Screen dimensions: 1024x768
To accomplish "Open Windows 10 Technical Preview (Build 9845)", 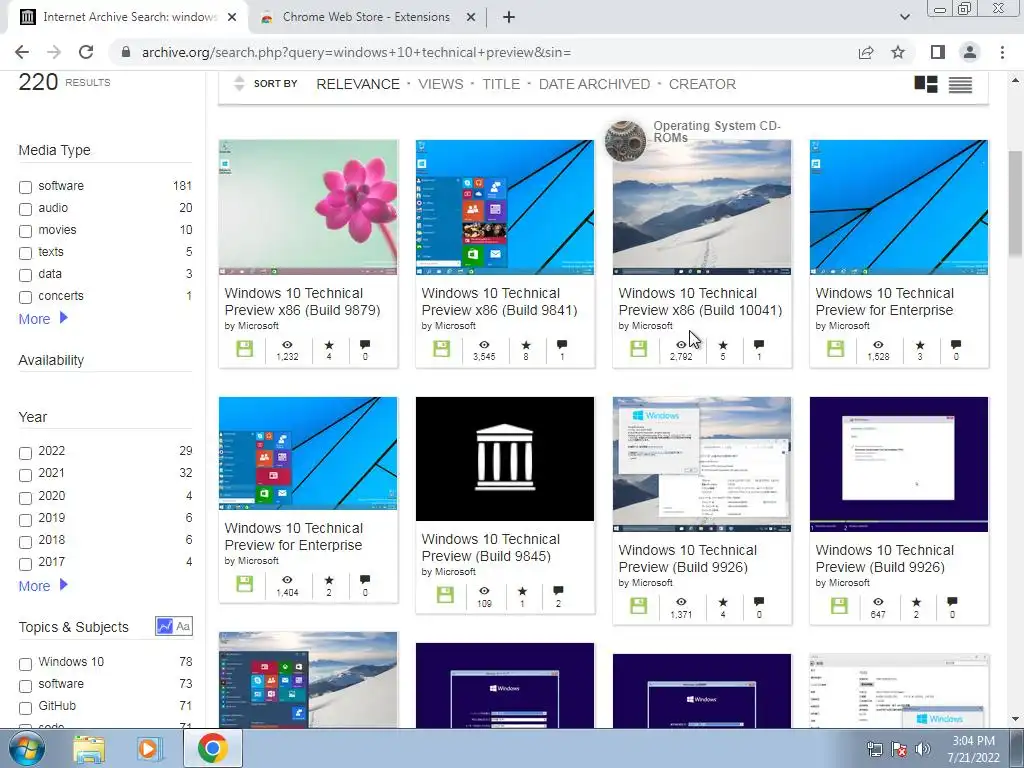I will tap(490, 548).
